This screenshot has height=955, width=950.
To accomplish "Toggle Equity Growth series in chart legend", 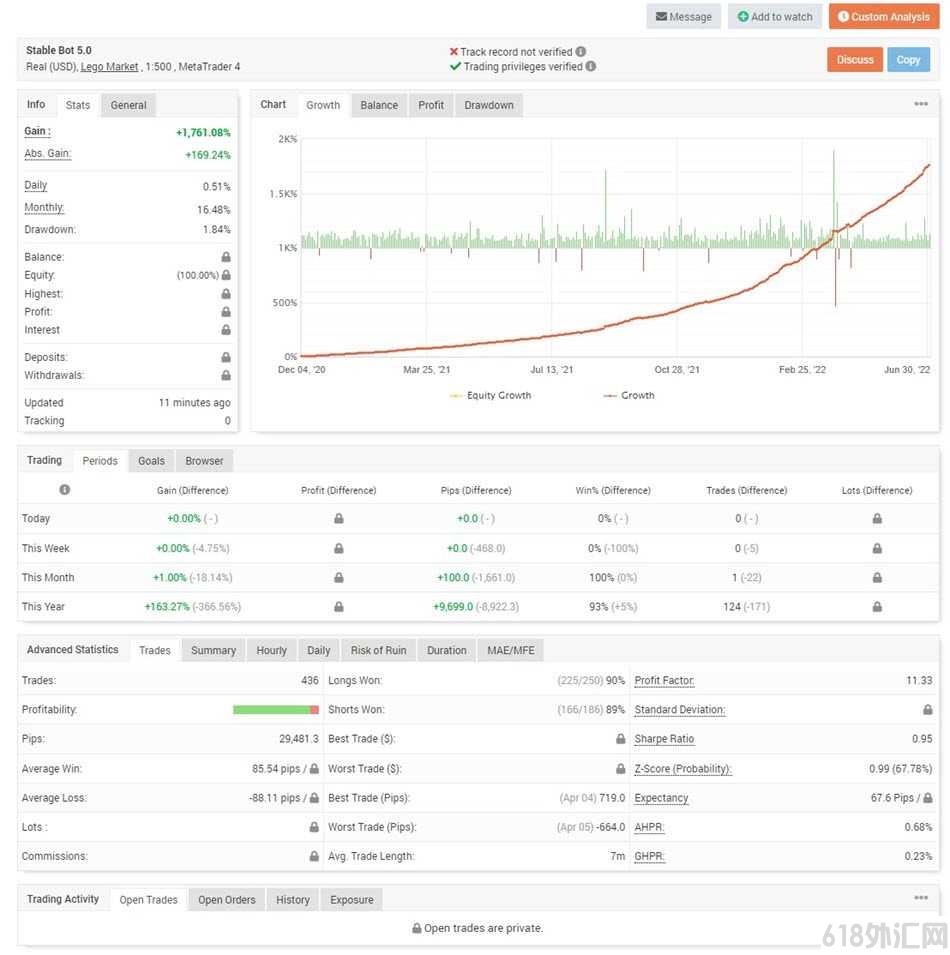I will 490,396.
